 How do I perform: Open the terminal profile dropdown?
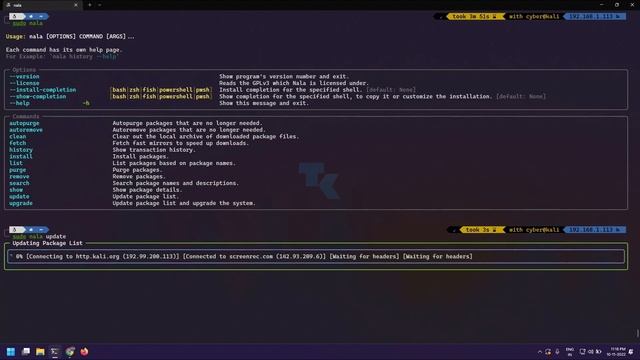pyautogui.click(x=100, y=5)
